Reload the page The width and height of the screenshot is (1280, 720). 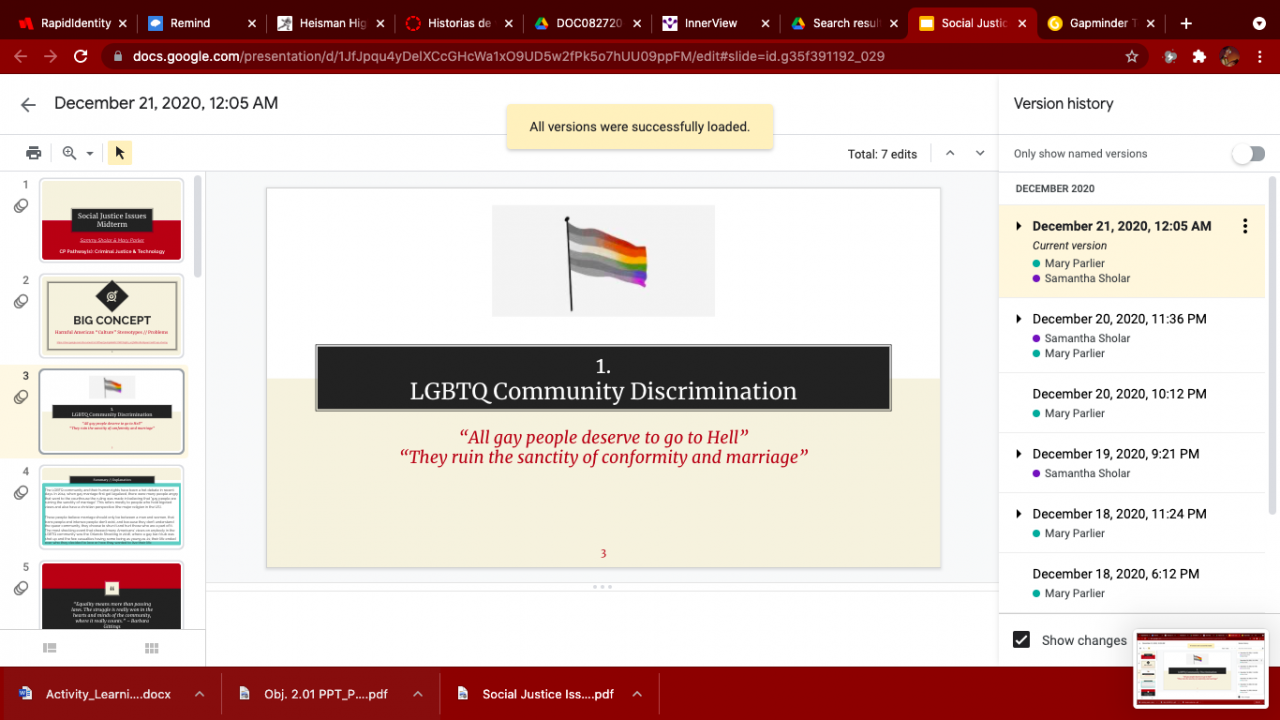coord(81,57)
